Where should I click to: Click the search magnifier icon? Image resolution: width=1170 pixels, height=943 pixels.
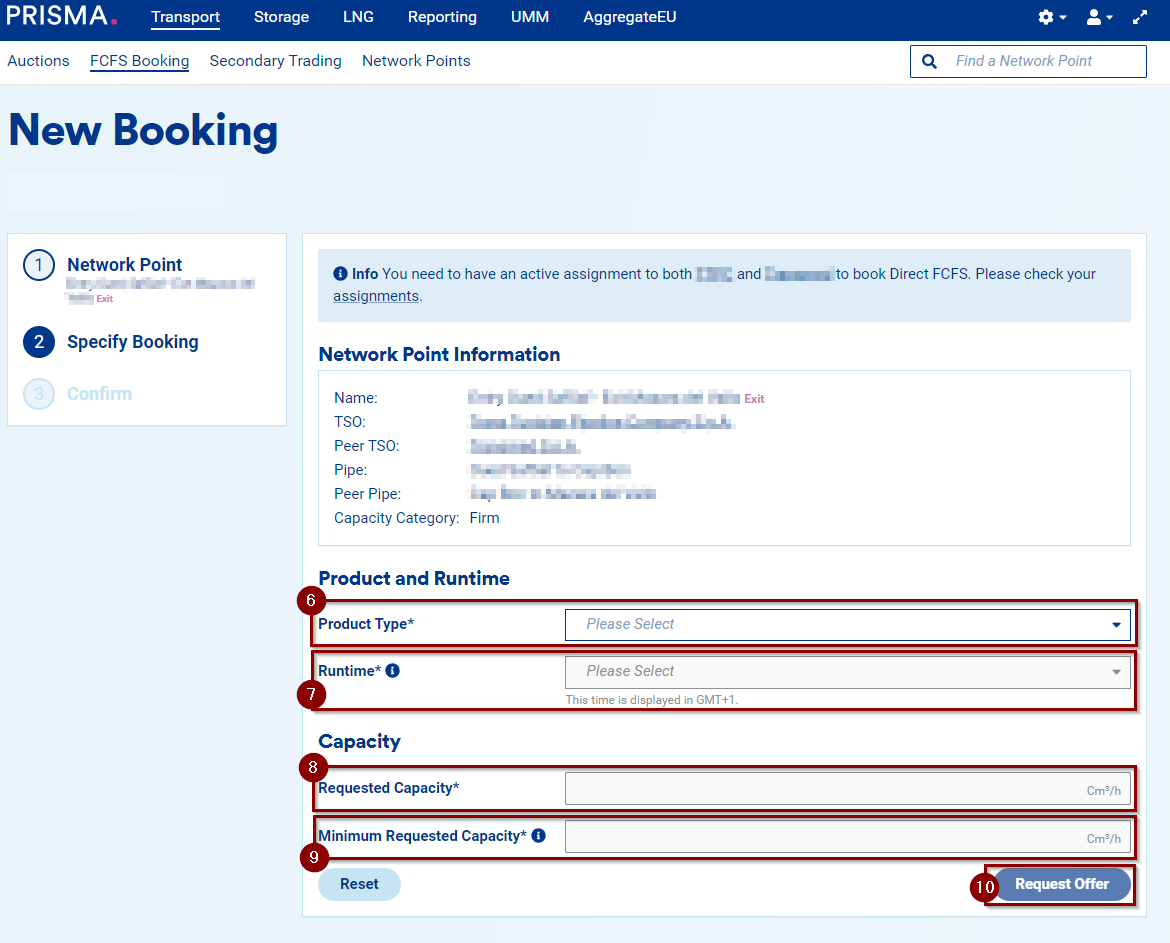click(929, 61)
